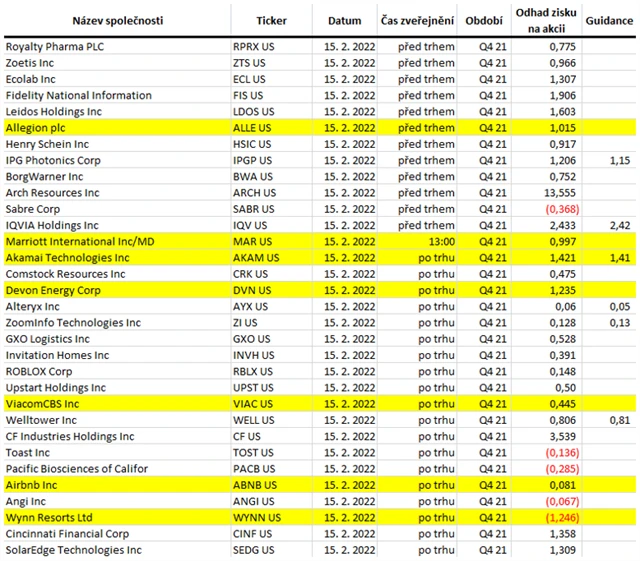Click the Čas zveřejnění column header

tap(416, 20)
